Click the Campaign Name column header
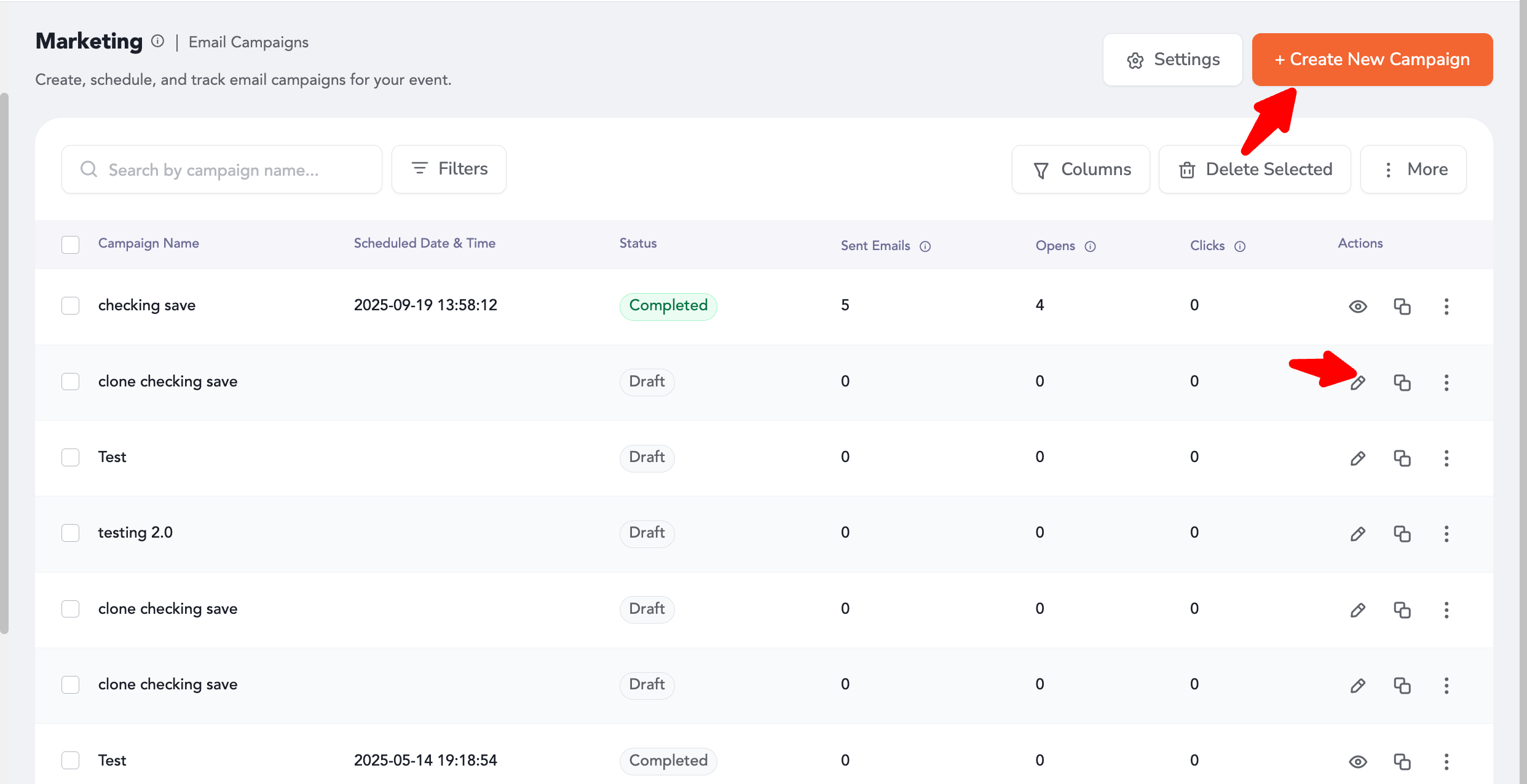The height and width of the screenshot is (784, 1527). point(149,243)
